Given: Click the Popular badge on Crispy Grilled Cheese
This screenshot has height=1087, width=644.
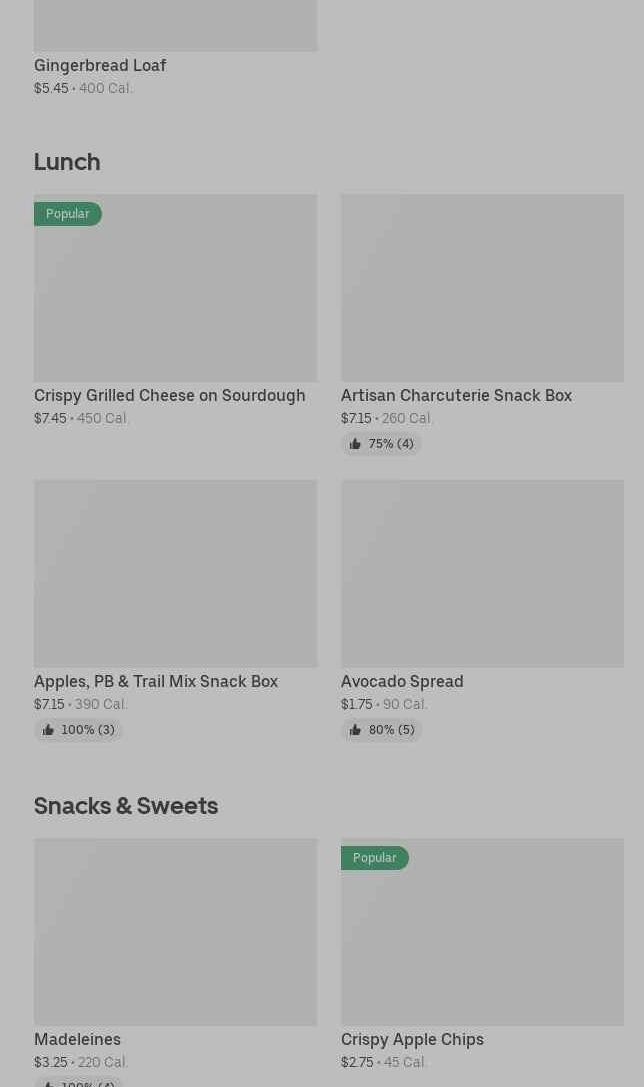Looking at the screenshot, I should click(68, 214).
